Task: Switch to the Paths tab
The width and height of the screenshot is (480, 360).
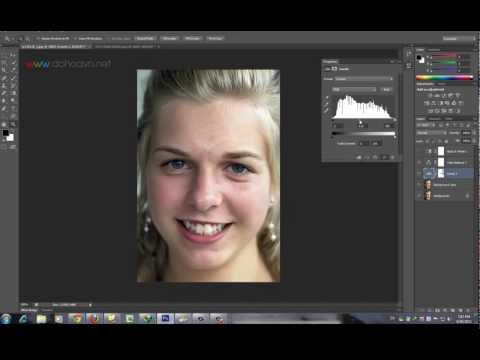Action: pos(448,119)
